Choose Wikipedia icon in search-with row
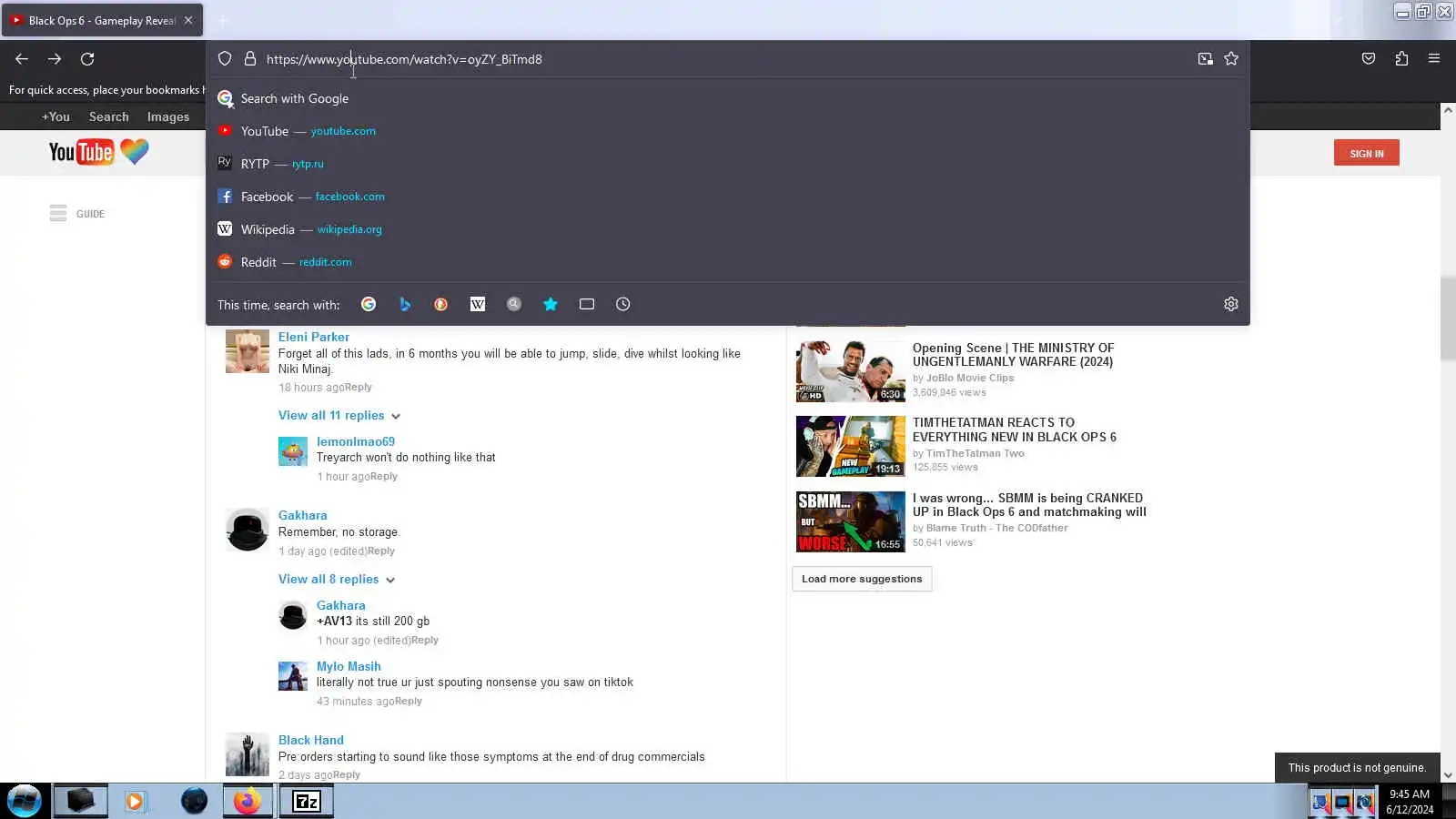Image resolution: width=1456 pixels, height=819 pixels. click(x=478, y=305)
